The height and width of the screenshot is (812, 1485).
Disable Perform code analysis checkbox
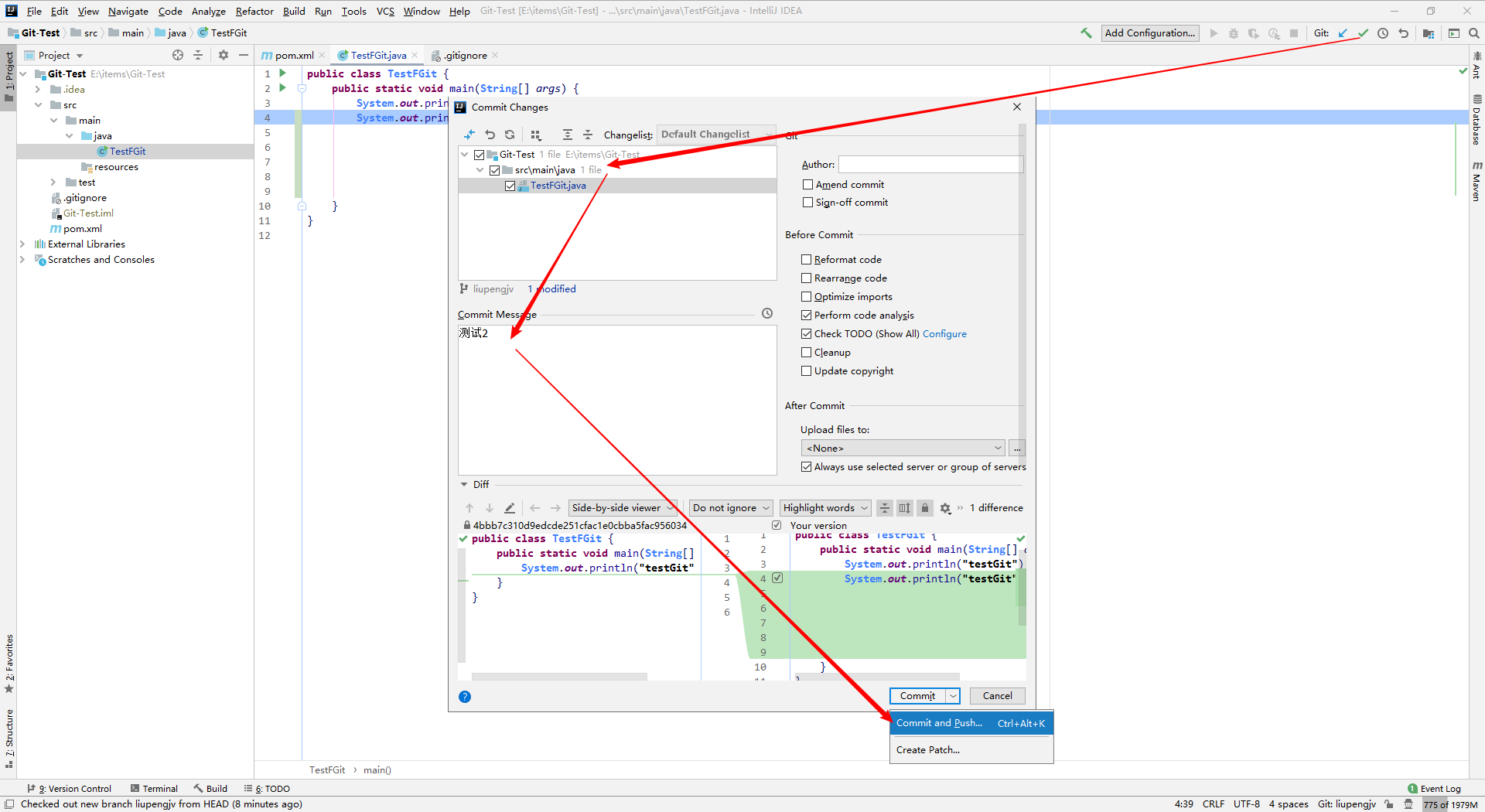806,316
